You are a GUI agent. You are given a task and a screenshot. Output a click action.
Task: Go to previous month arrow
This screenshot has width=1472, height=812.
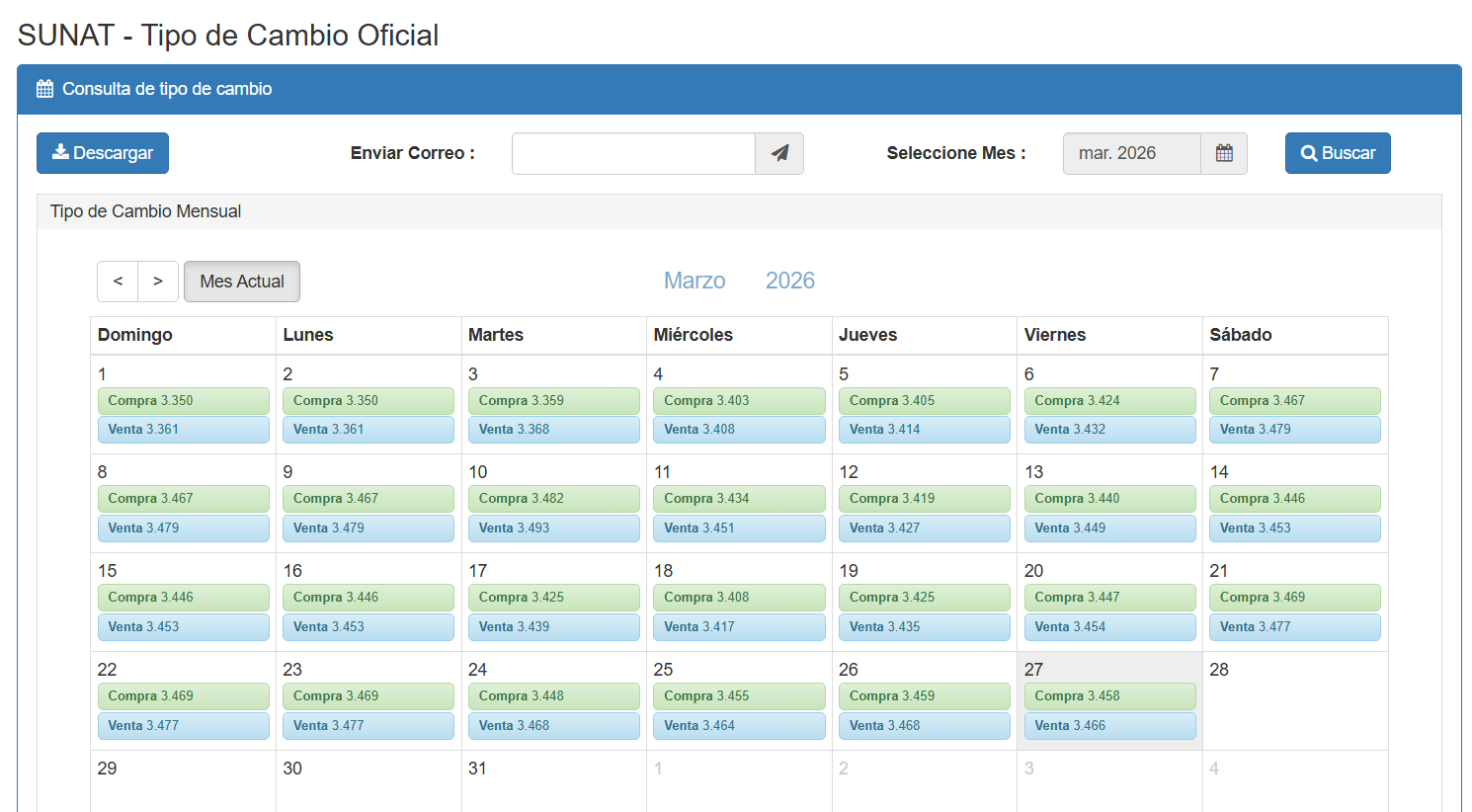pos(118,282)
